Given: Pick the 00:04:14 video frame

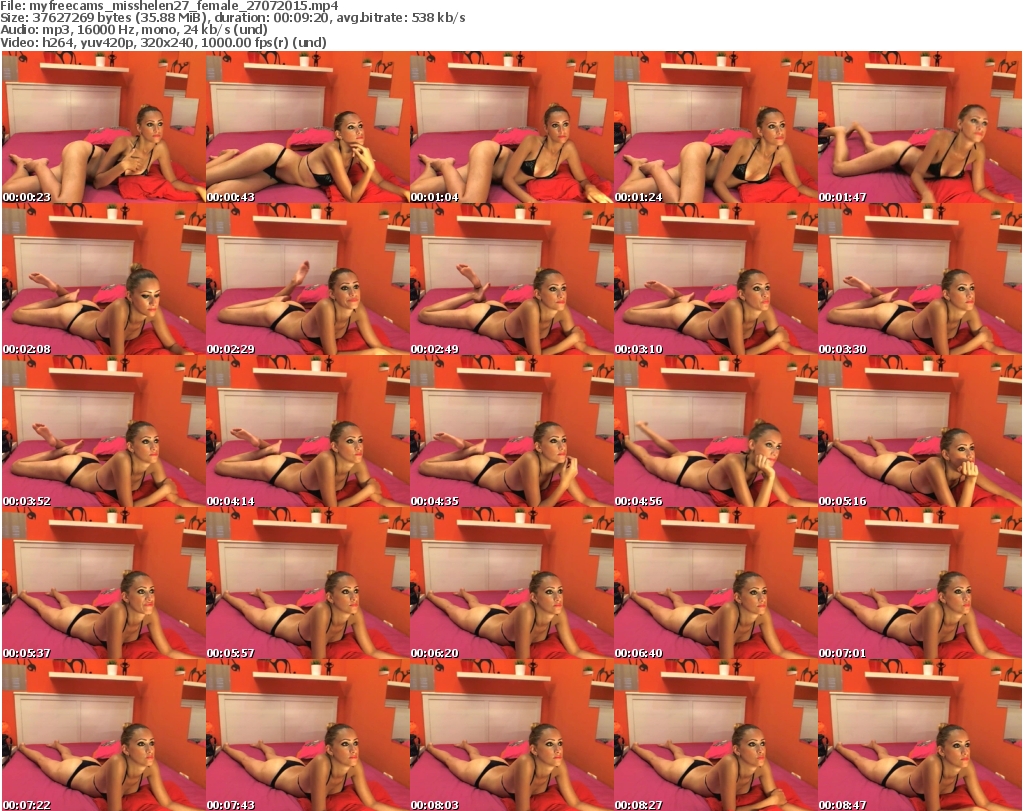Looking at the screenshot, I should point(308,431).
